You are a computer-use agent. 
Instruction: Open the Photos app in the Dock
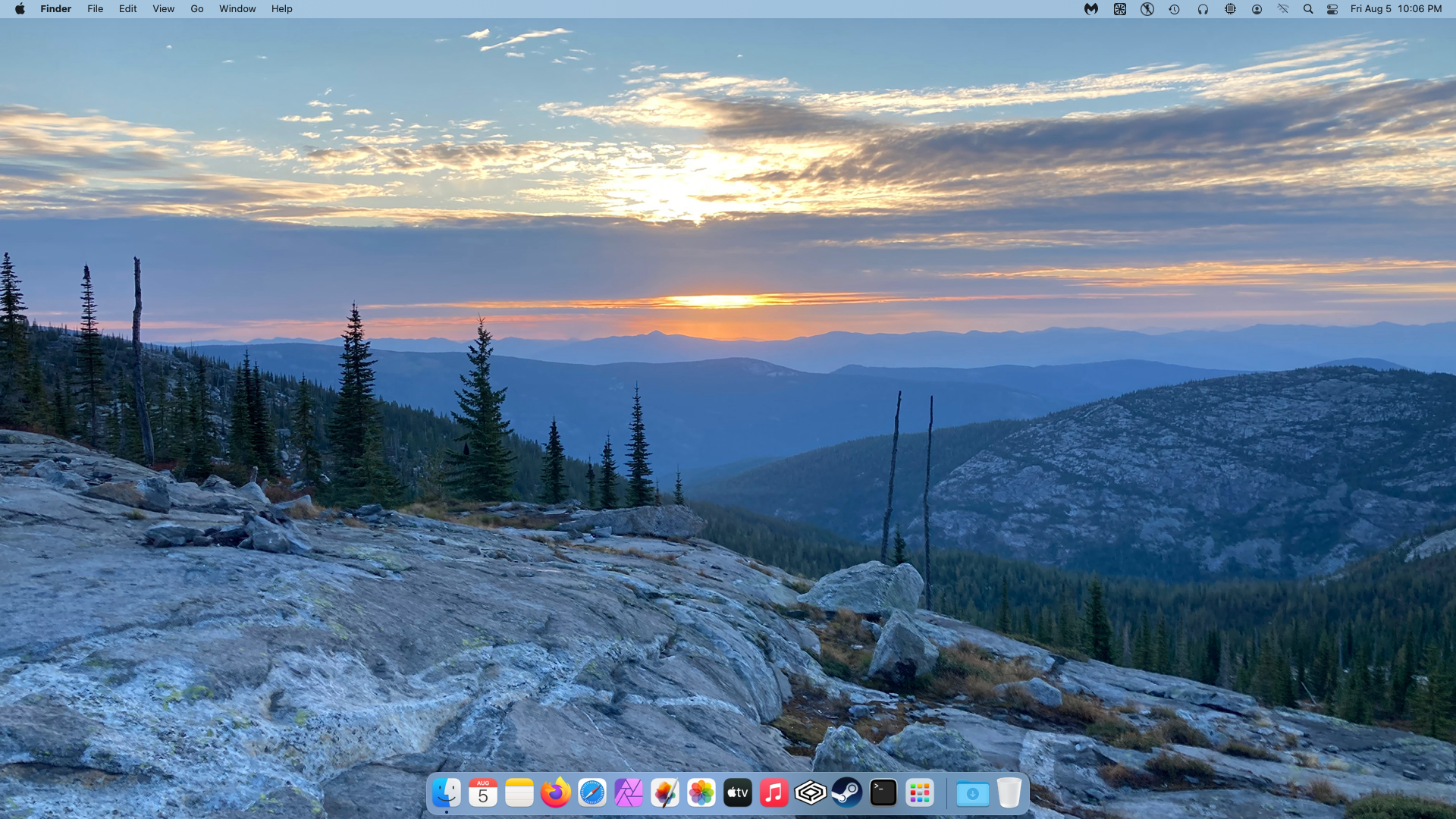701,793
